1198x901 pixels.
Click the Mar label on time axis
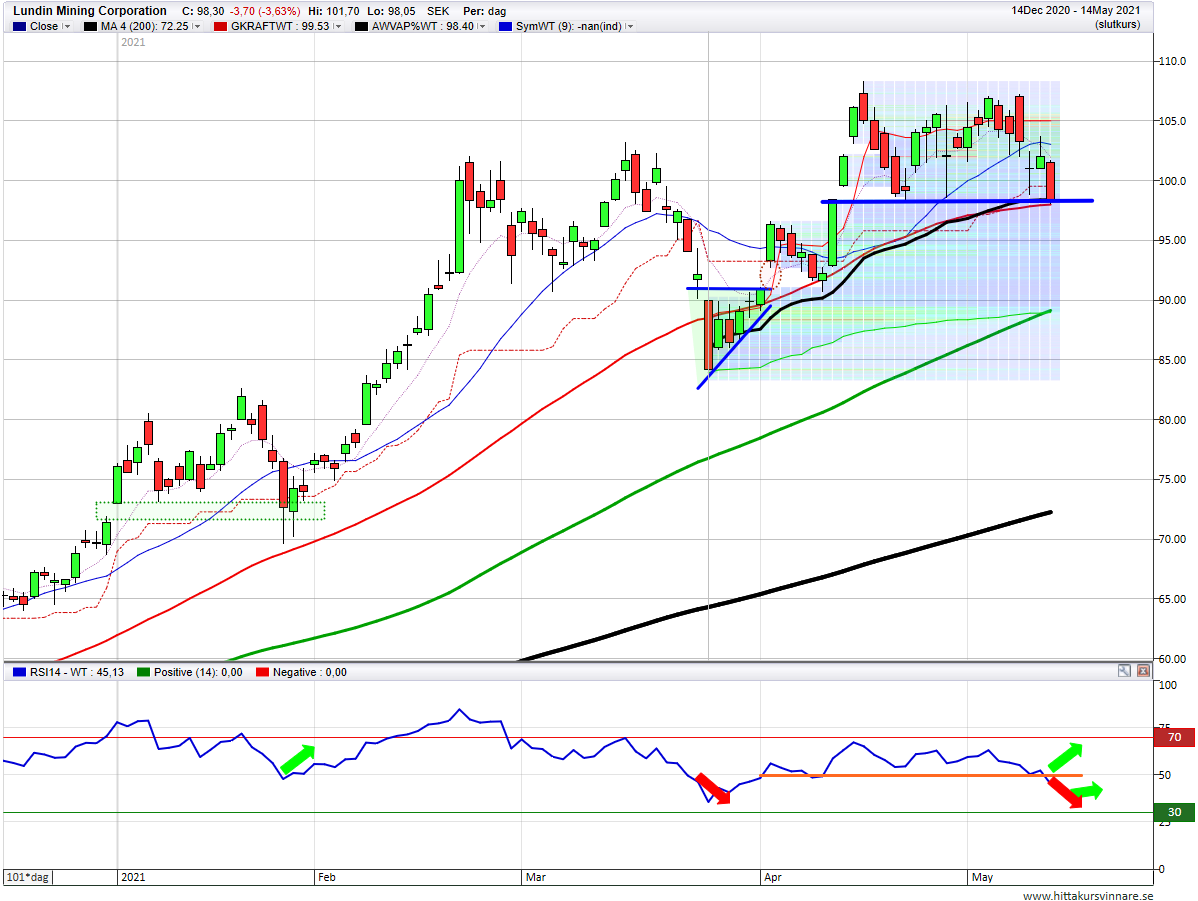(536, 877)
